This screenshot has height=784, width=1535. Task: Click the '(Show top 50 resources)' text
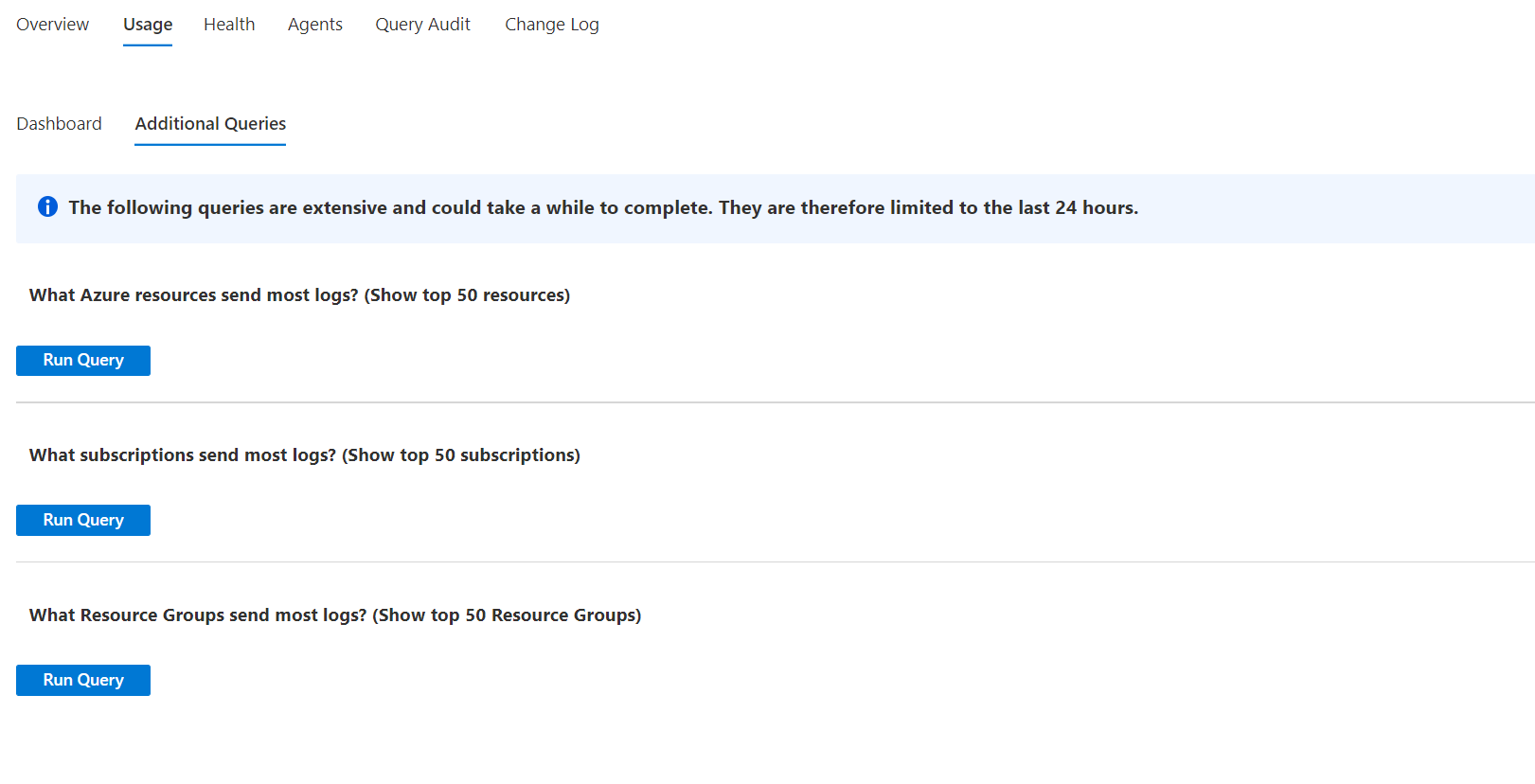(x=467, y=295)
